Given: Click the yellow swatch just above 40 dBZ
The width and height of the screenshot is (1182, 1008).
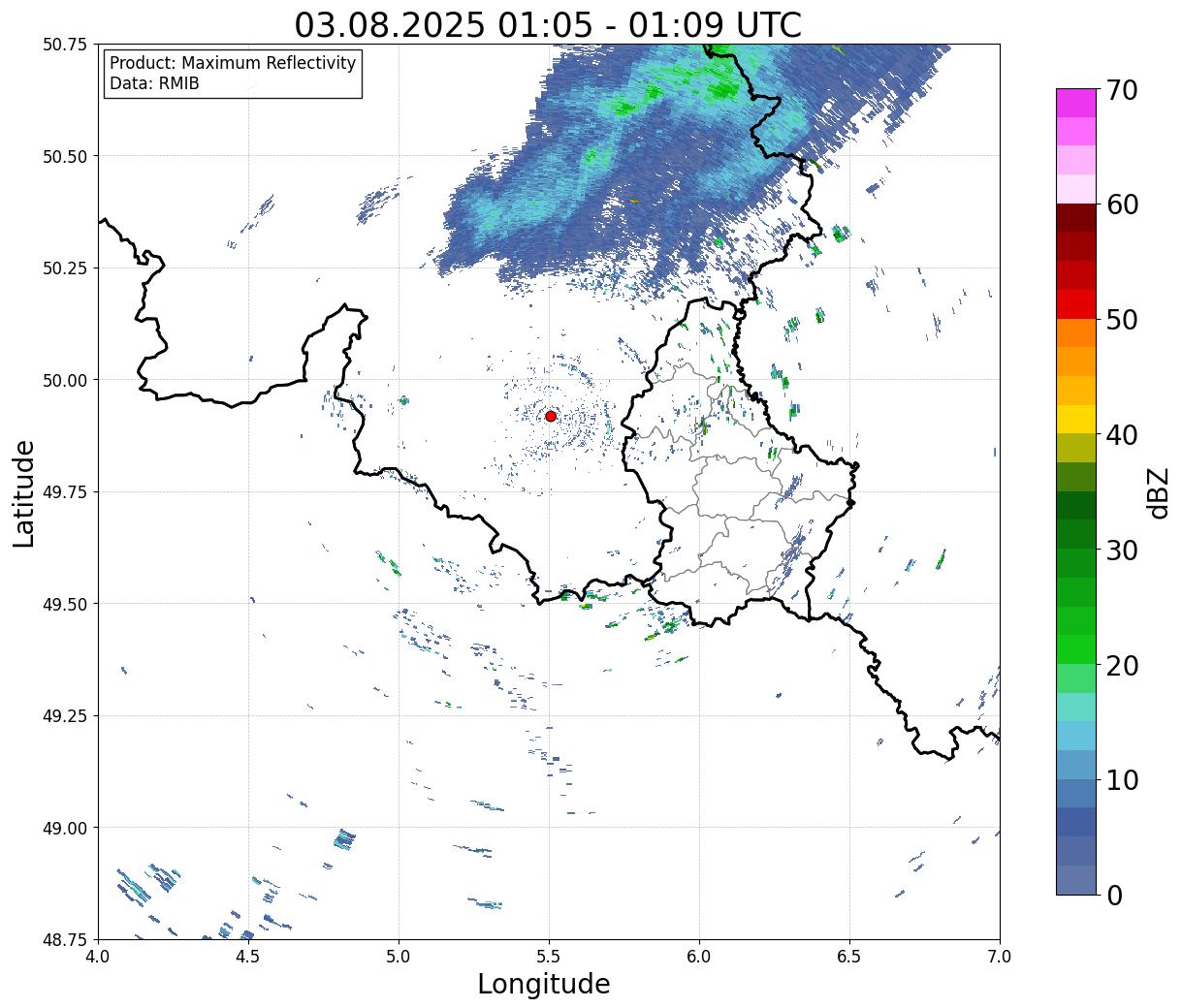Looking at the screenshot, I should pyautogui.click(x=1076, y=419).
